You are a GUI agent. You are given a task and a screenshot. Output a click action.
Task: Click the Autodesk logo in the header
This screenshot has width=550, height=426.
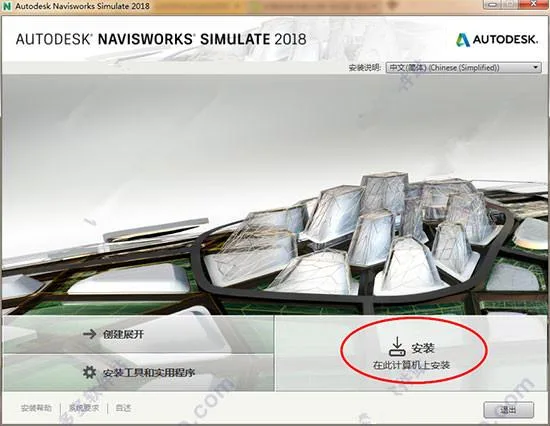(x=497, y=40)
